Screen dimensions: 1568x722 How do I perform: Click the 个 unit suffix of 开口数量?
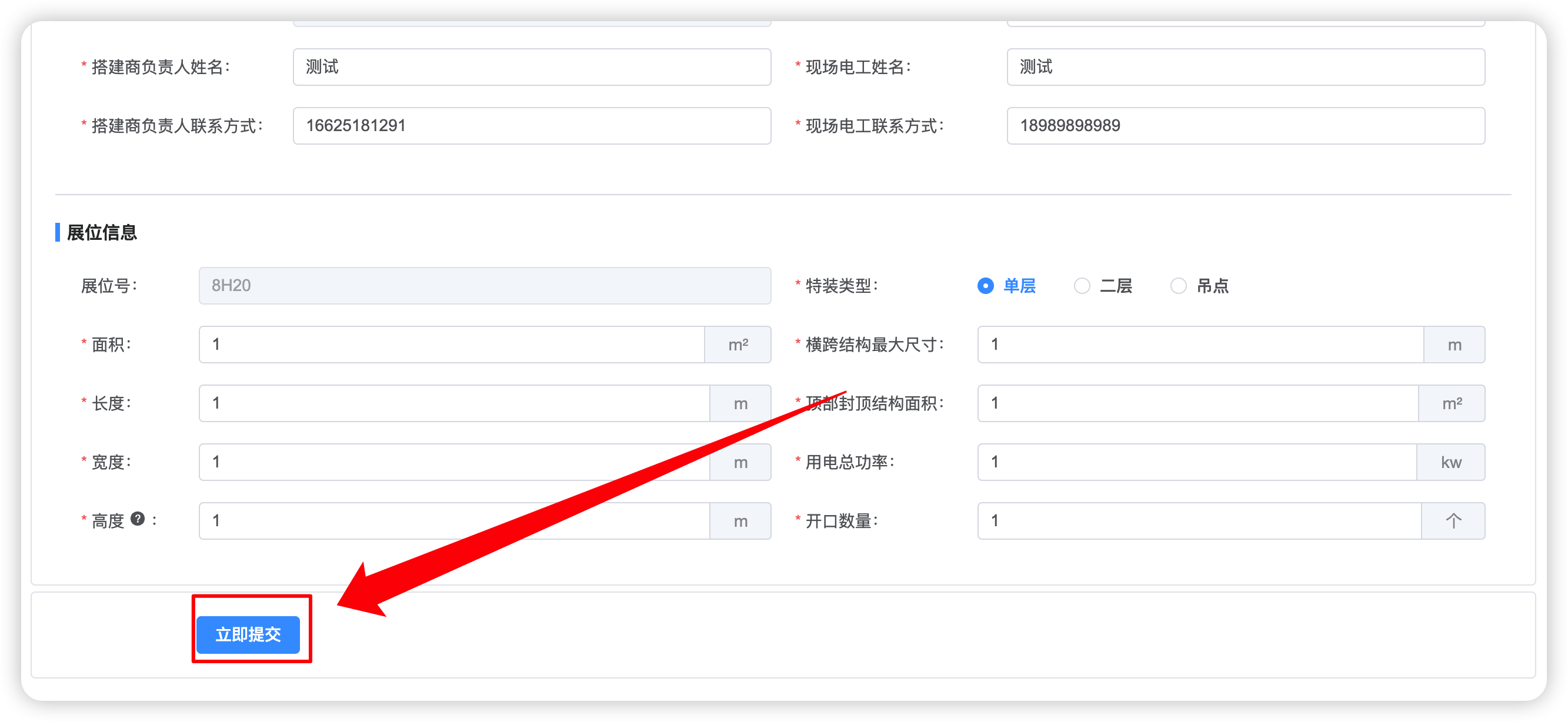pos(1453,521)
